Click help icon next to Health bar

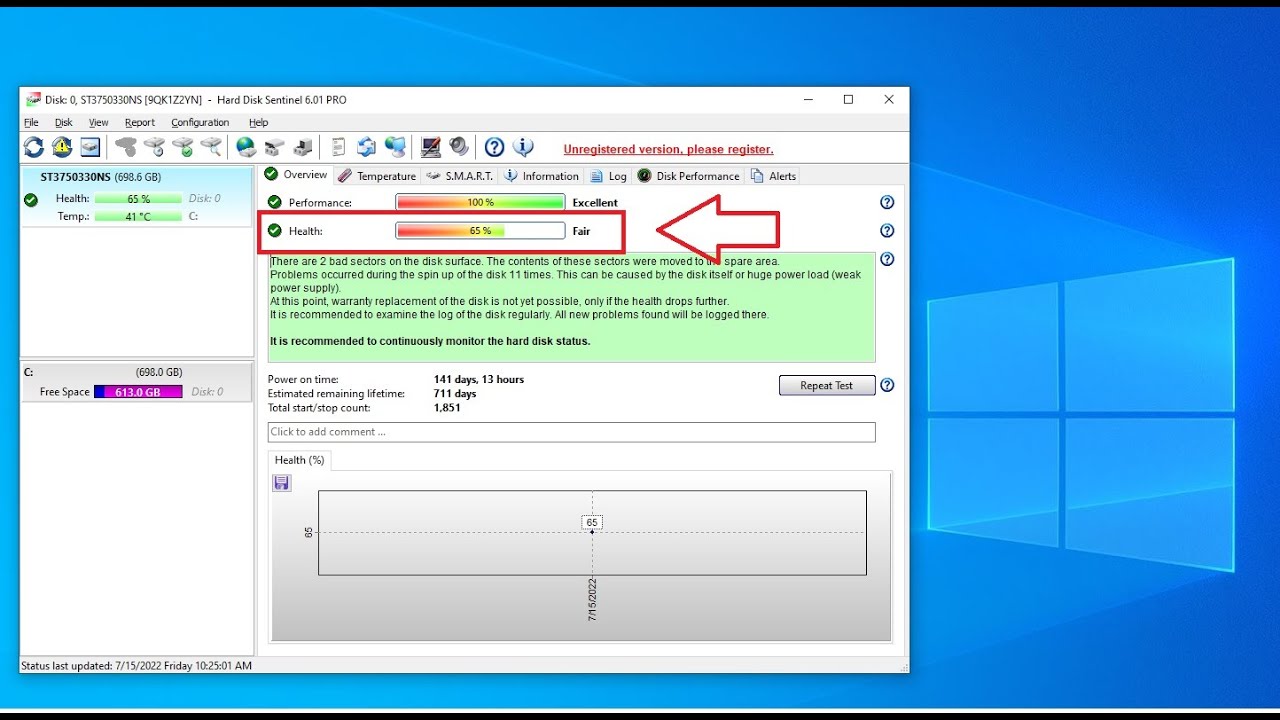click(x=887, y=231)
